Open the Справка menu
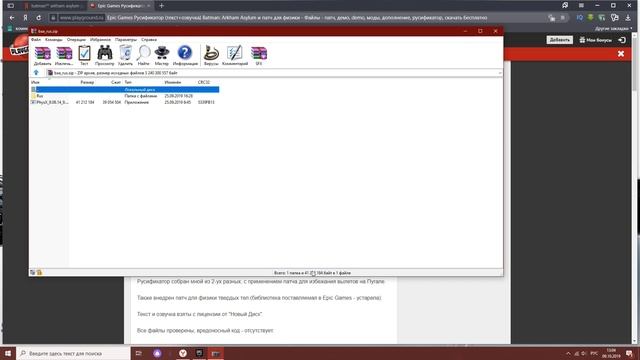640x360 pixels. [x=149, y=40]
